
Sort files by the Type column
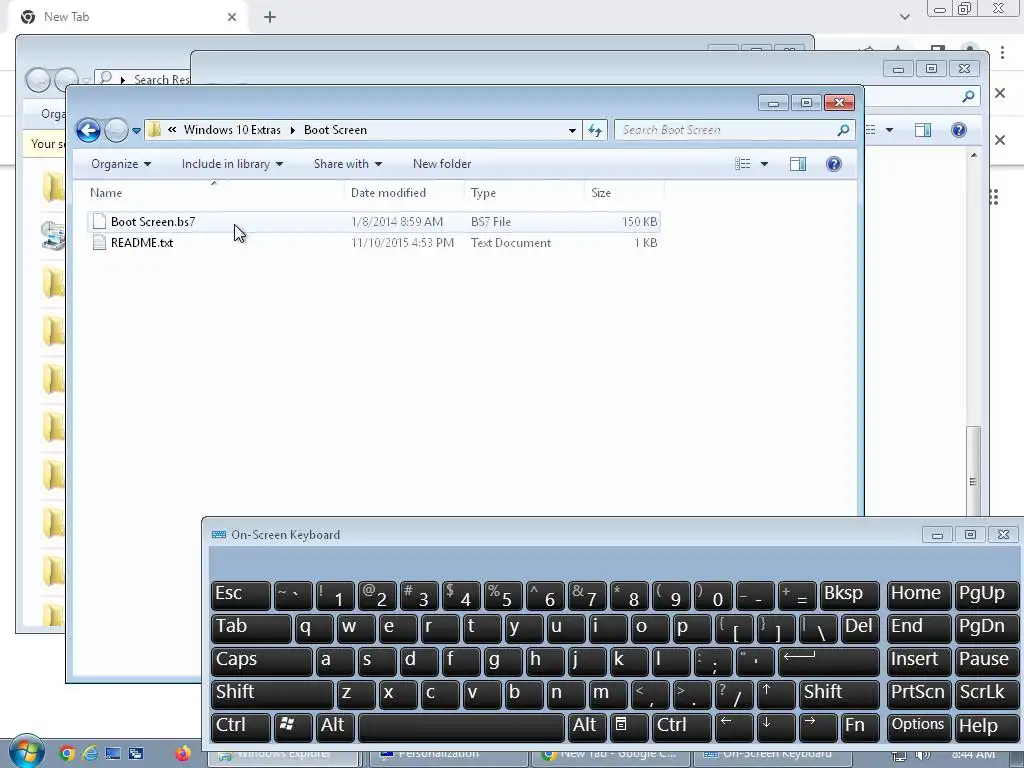click(524, 193)
